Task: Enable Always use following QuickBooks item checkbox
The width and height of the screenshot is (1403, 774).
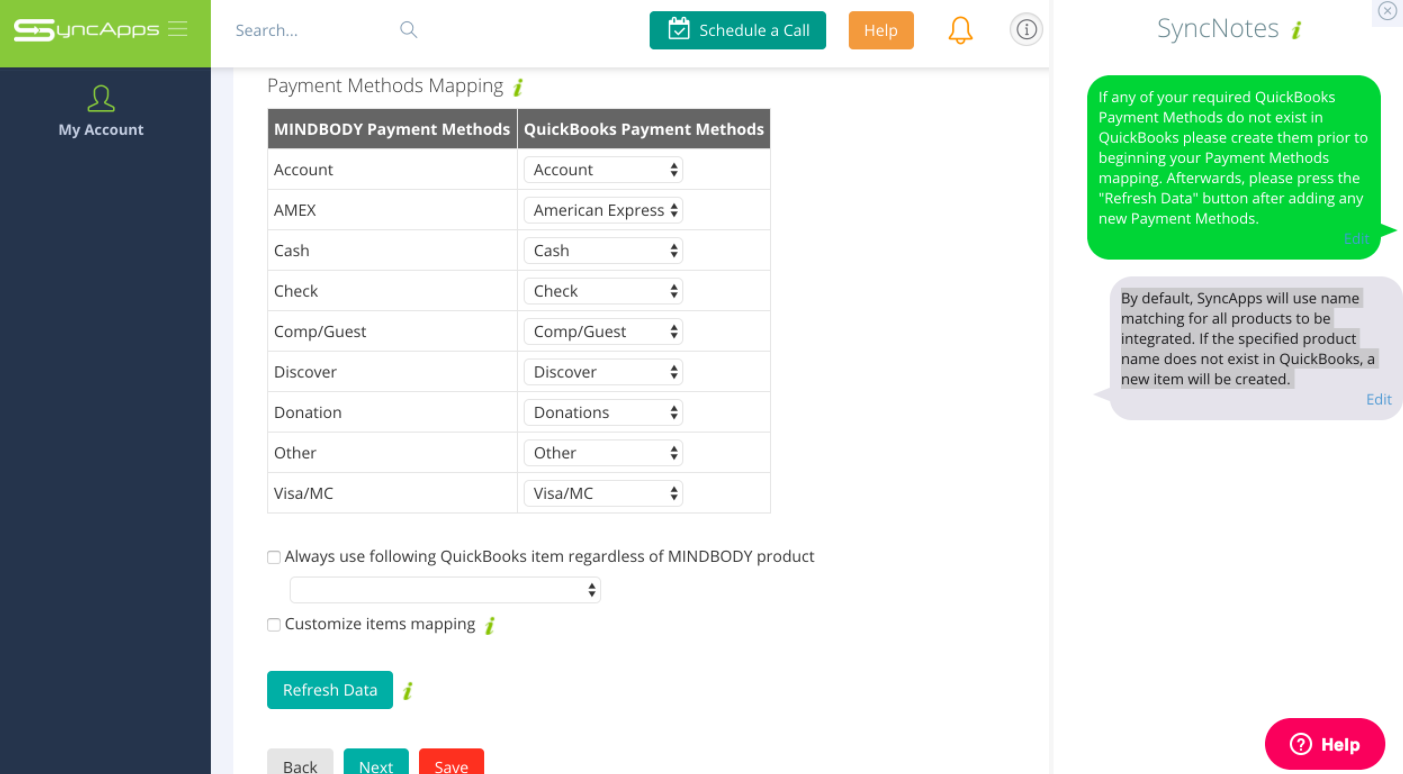Action: point(274,557)
